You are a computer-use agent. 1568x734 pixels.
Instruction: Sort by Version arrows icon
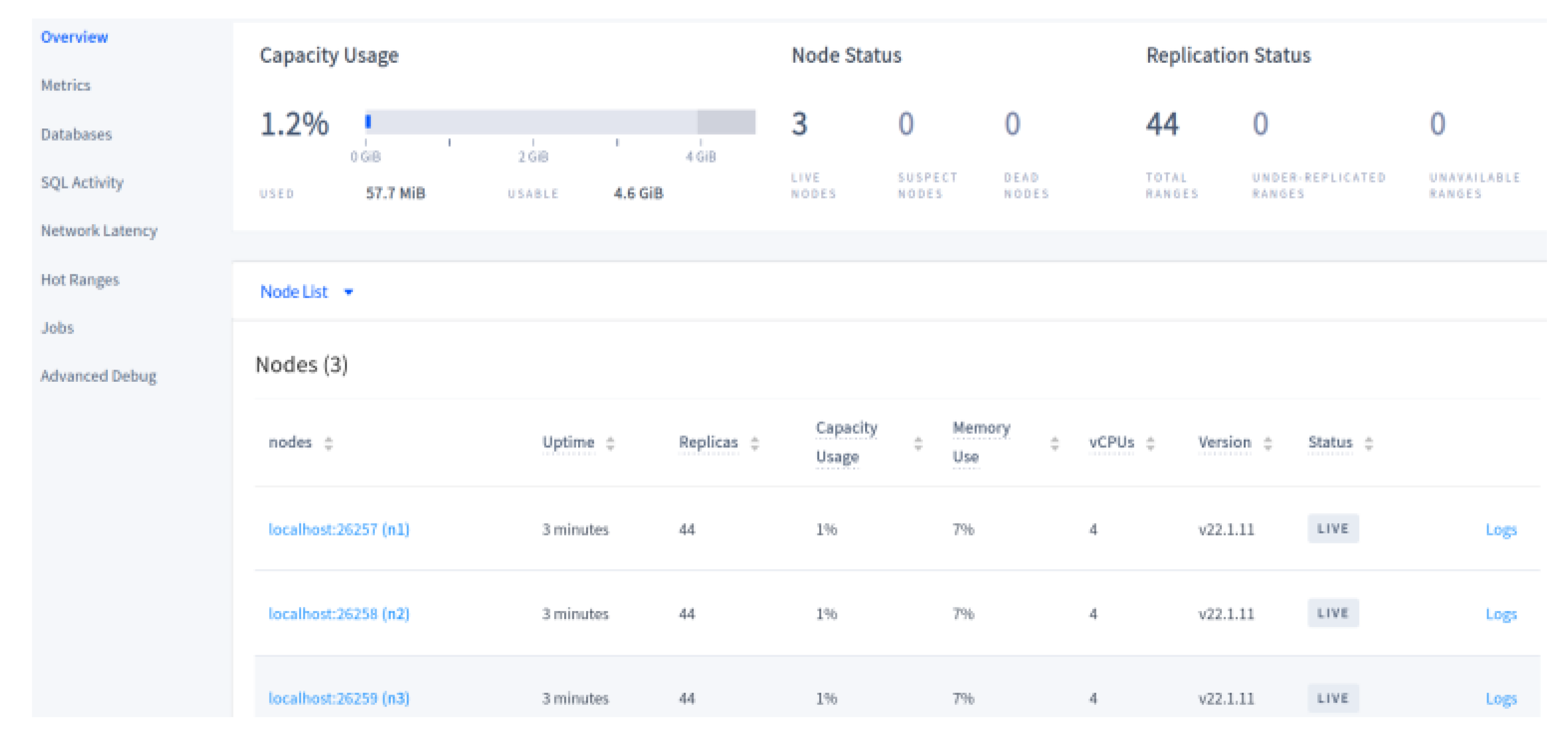click(x=1267, y=443)
